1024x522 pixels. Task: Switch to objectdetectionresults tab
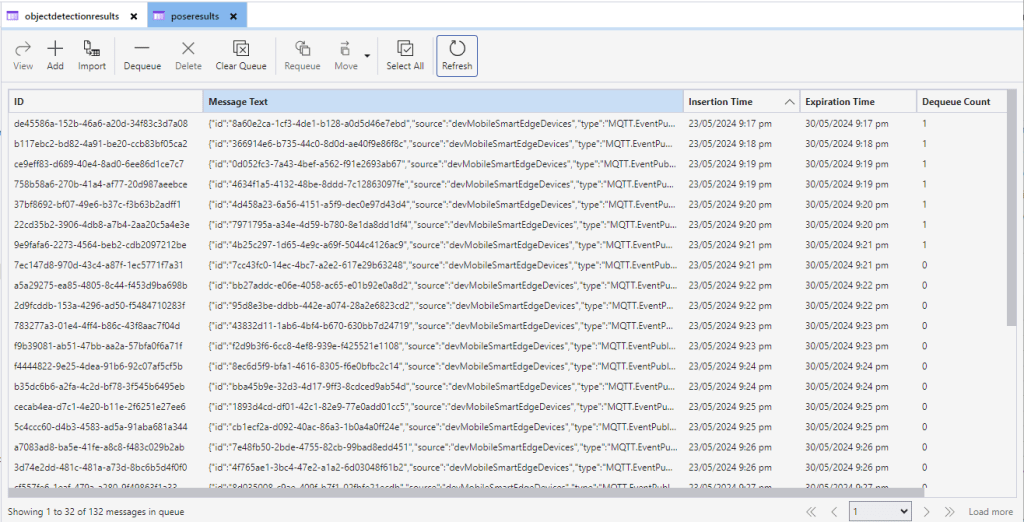64,16
